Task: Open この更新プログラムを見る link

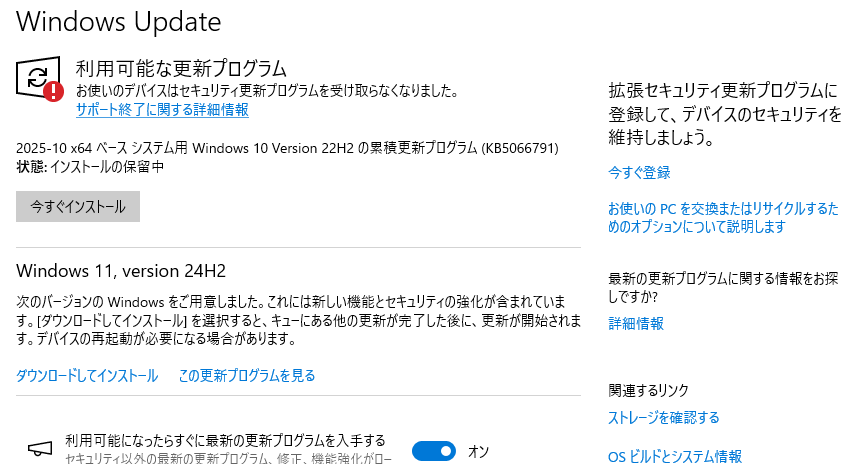Action: tap(246, 376)
